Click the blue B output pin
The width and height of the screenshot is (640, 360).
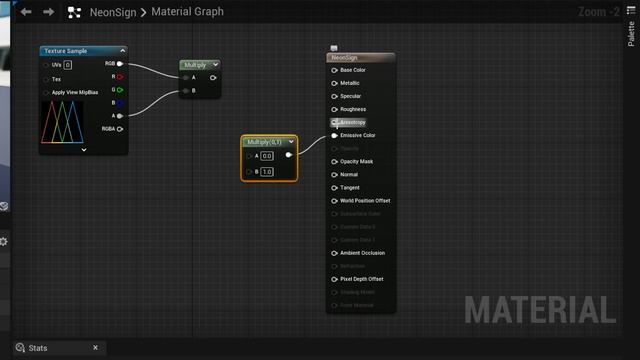click(120, 103)
